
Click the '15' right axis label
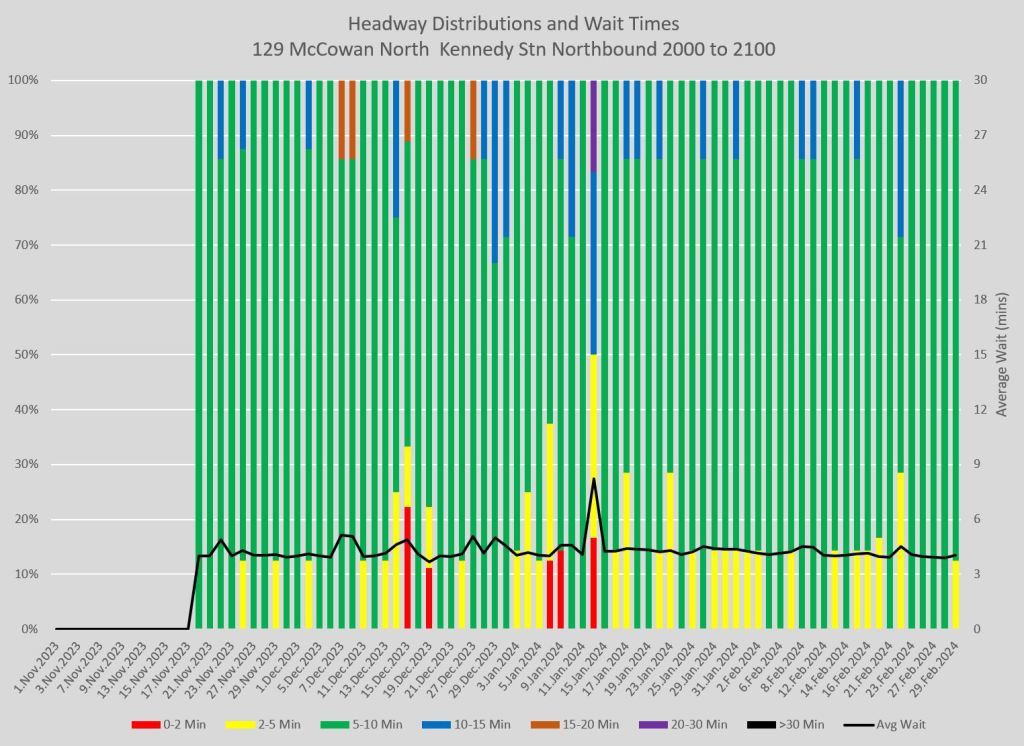(x=979, y=355)
